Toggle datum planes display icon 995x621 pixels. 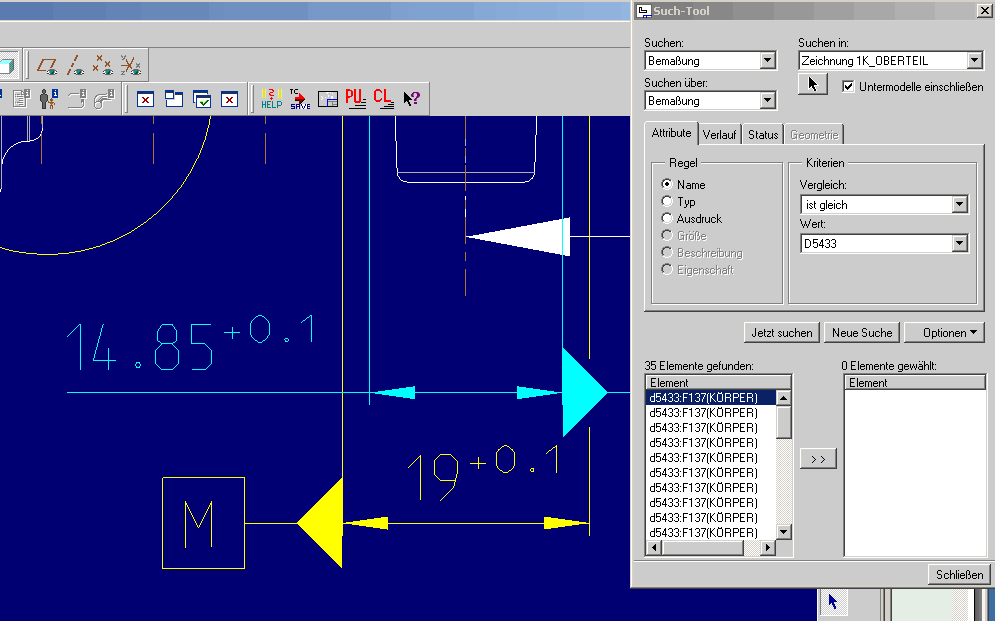coord(47,65)
